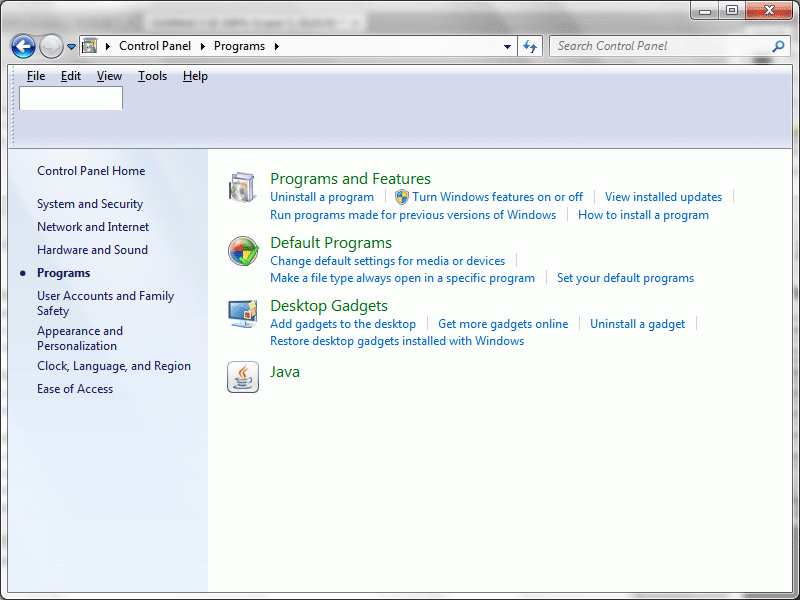The width and height of the screenshot is (800, 600).
Task: Click the Default Programs icon
Action: 243,251
